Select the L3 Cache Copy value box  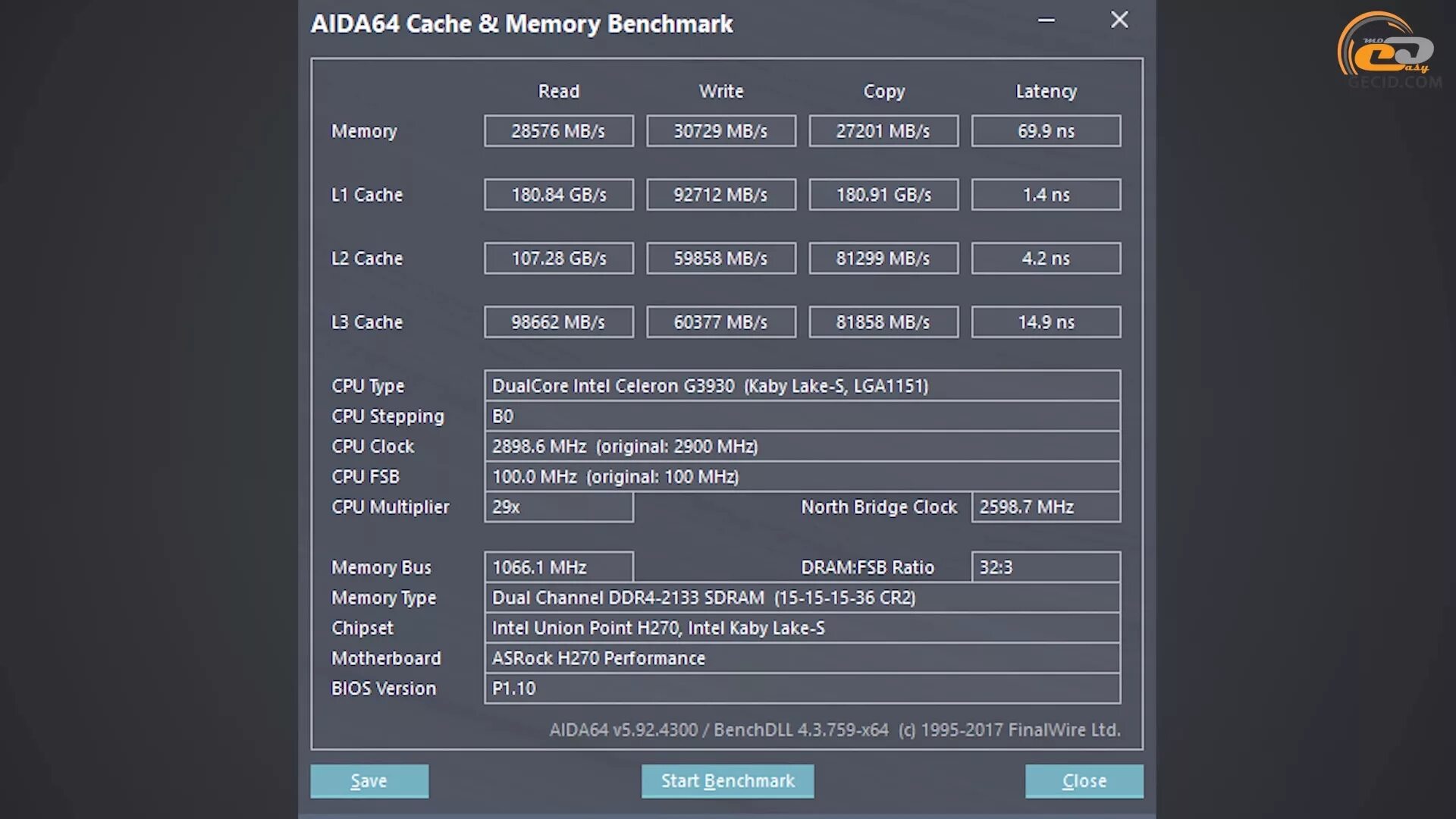[883, 322]
